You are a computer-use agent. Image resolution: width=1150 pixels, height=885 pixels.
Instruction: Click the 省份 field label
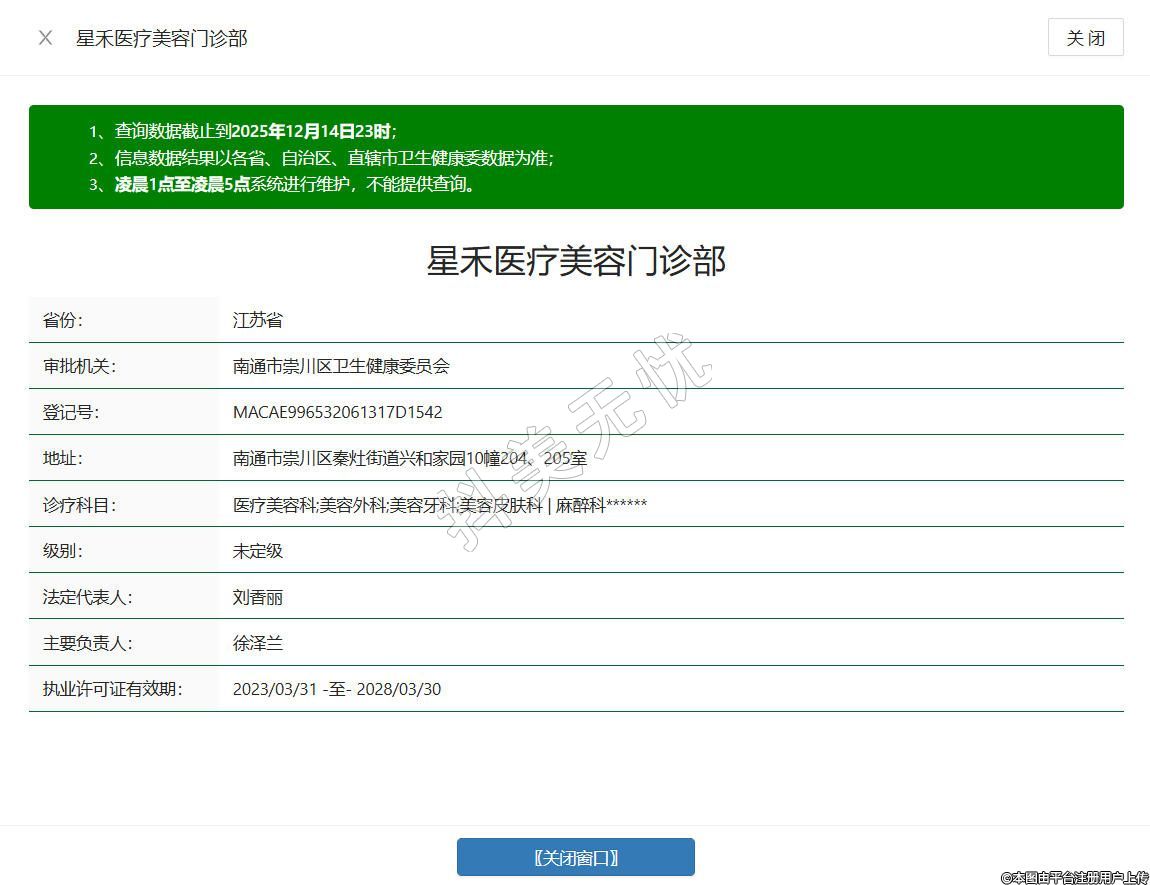coord(63,320)
